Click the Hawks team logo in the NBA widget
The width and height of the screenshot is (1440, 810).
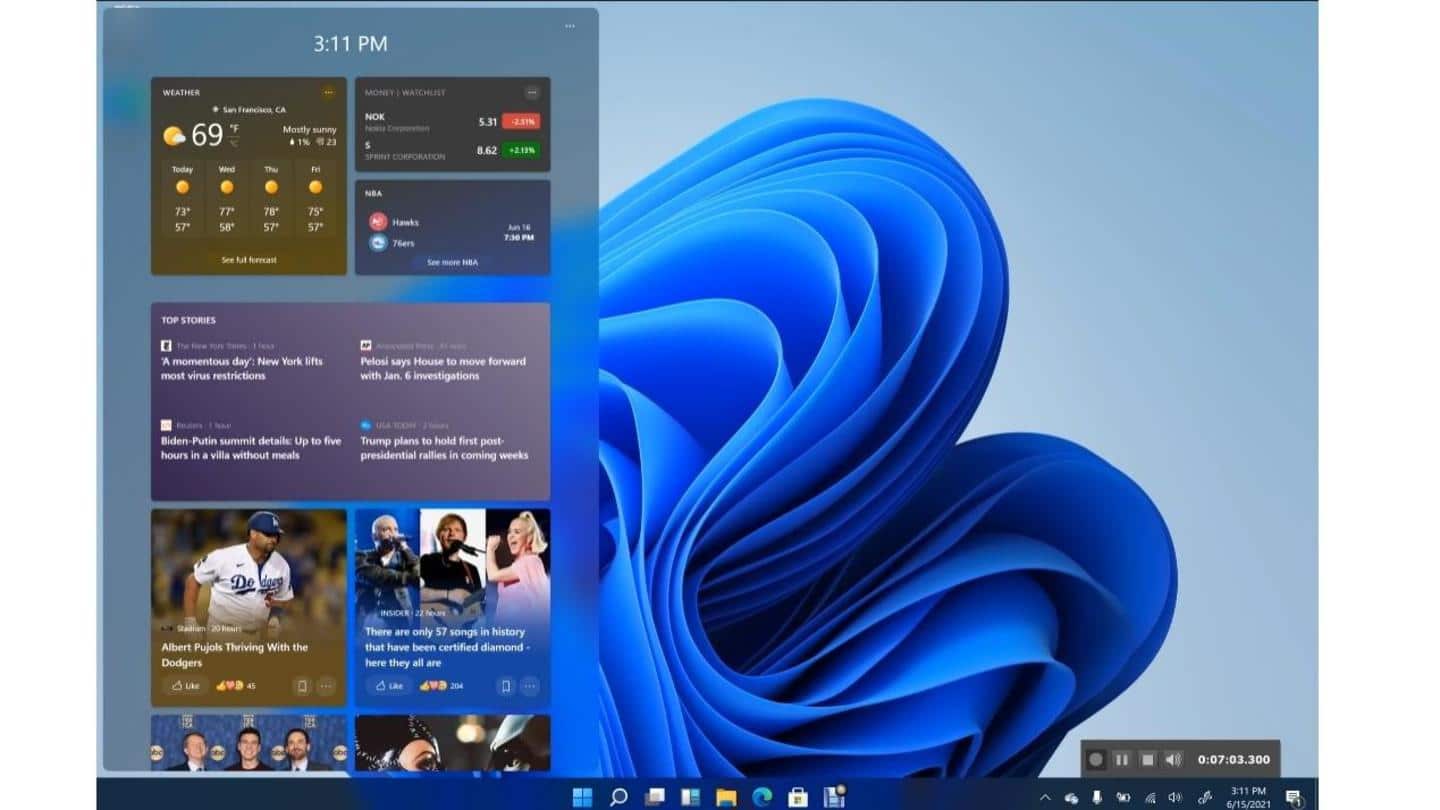[377, 221]
